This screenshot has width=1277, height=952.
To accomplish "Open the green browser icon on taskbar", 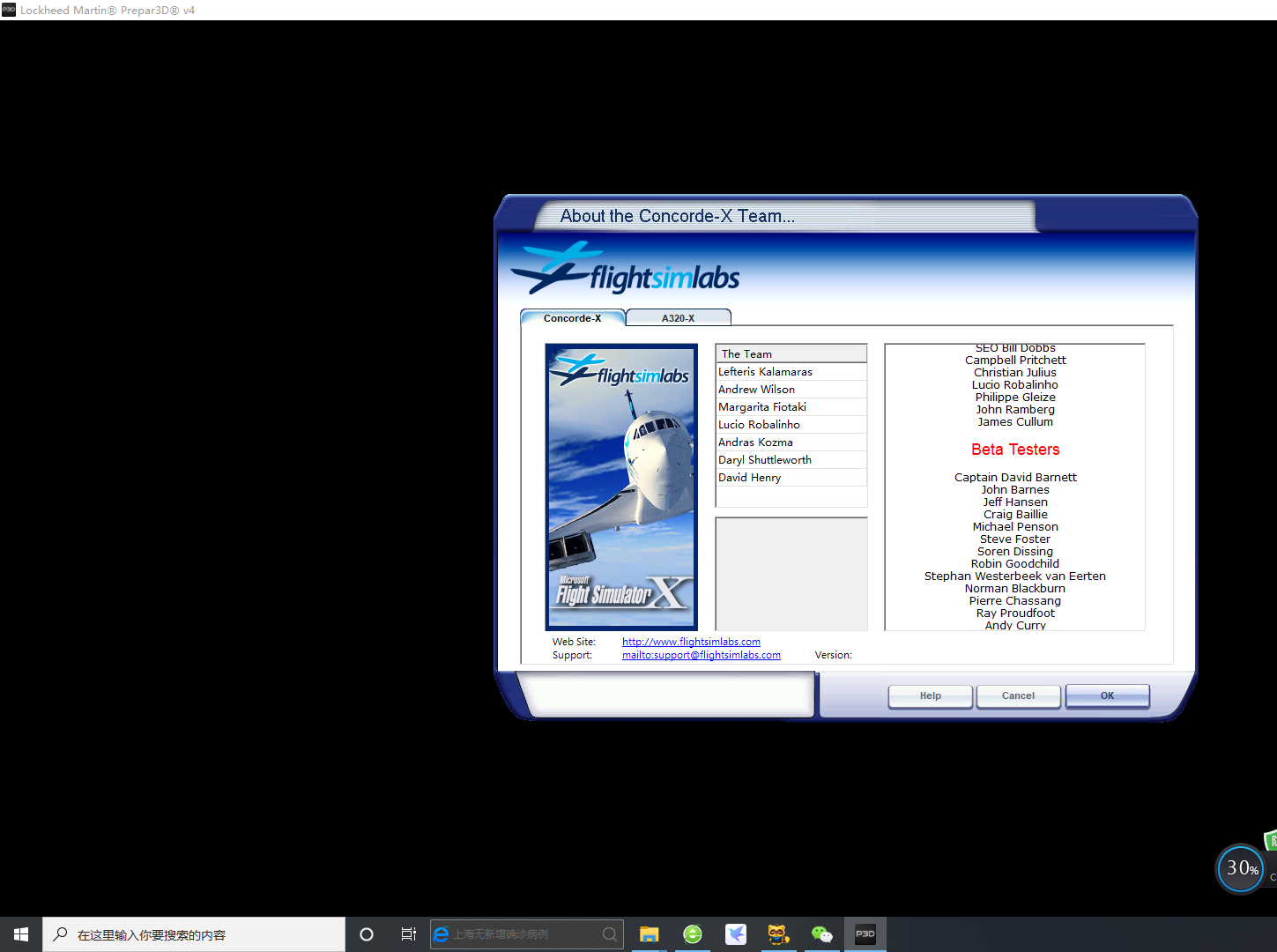I will point(693,934).
